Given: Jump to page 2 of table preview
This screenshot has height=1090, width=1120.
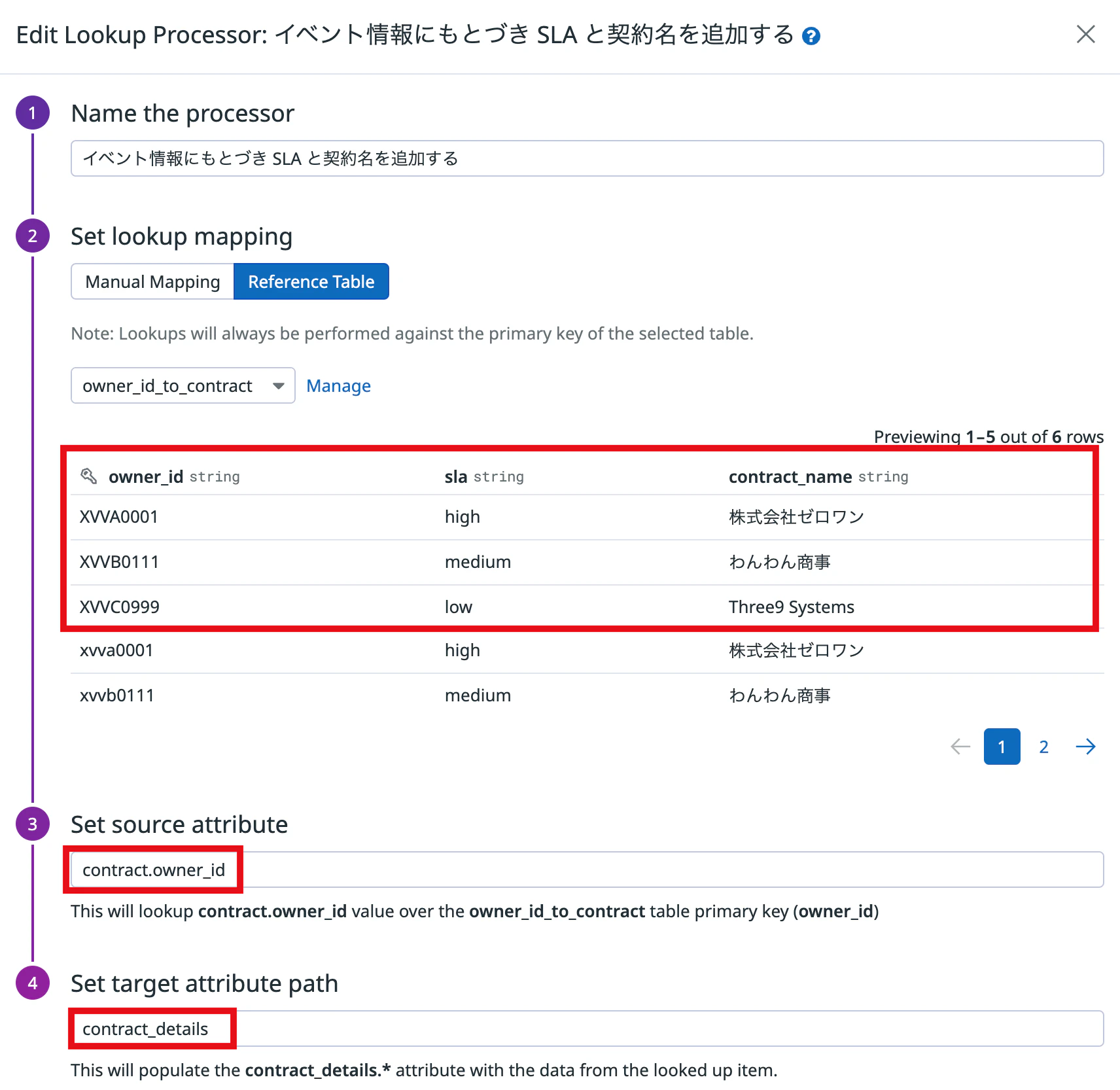Looking at the screenshot, I should [x=1043, y=747].
